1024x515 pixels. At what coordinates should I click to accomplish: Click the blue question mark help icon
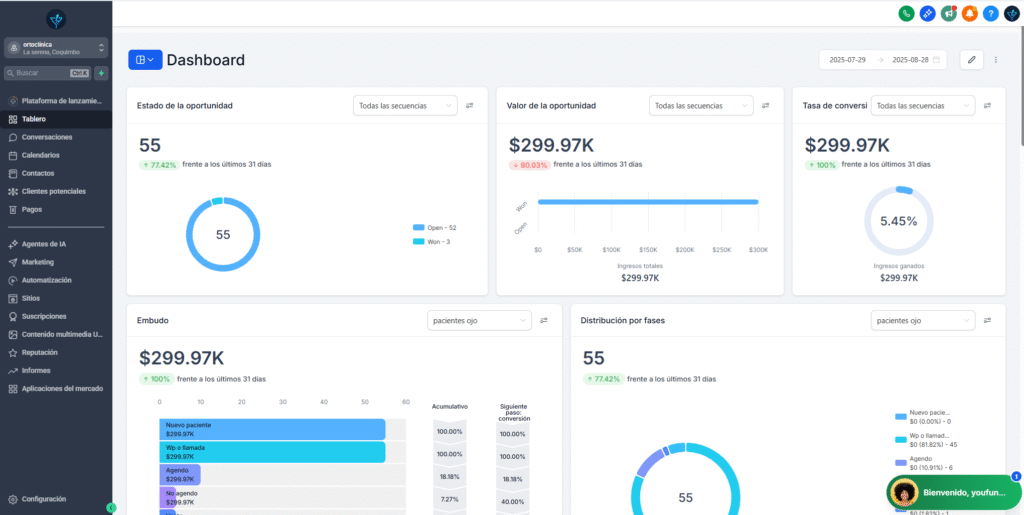[x=991, y=14]
